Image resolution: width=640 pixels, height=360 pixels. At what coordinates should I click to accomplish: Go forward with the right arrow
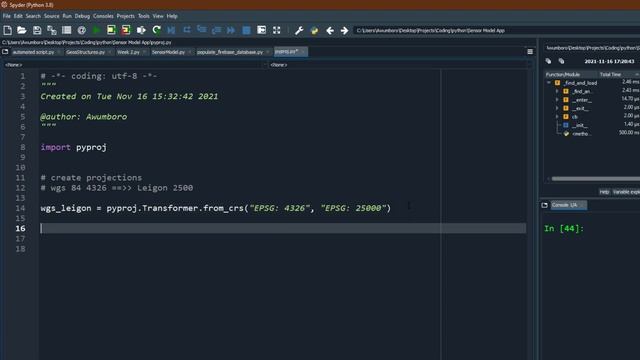(x=344, y=30)
